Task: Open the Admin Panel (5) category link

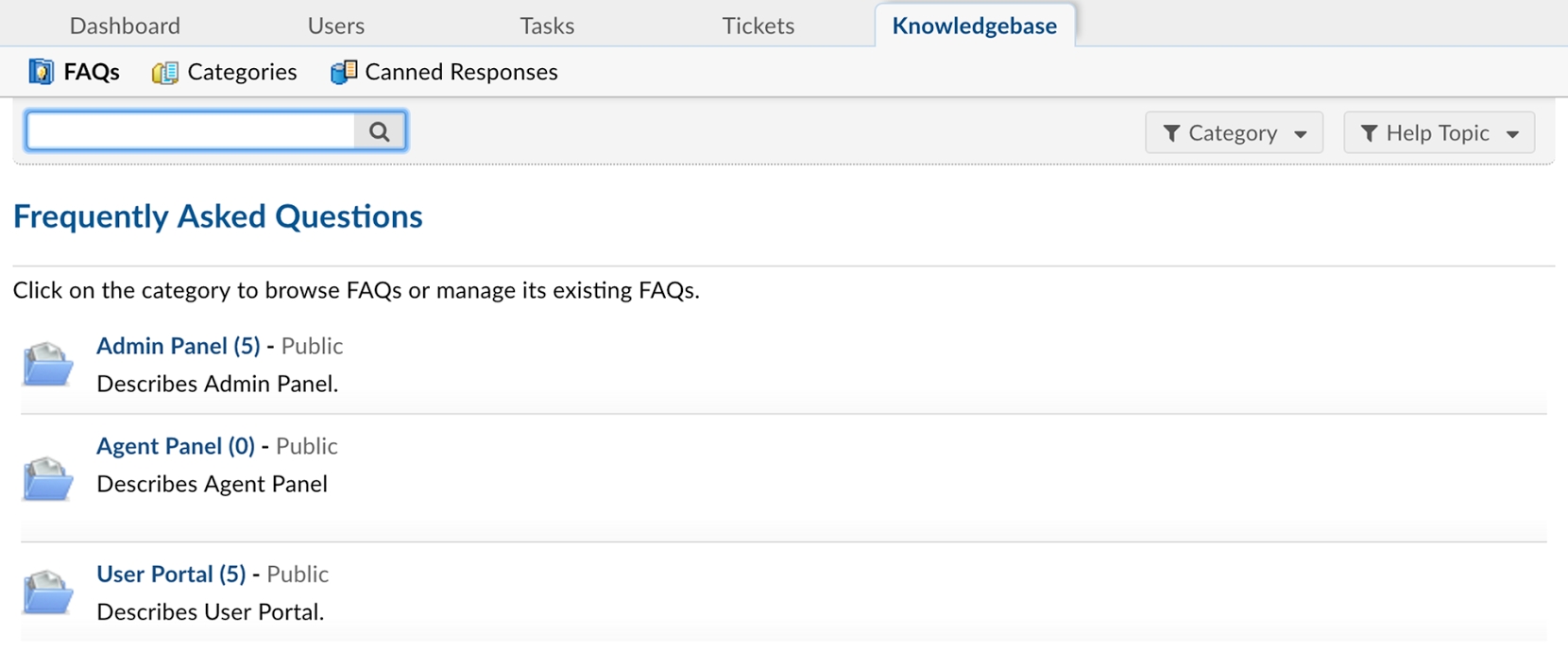Action: (x=178, y=346)
